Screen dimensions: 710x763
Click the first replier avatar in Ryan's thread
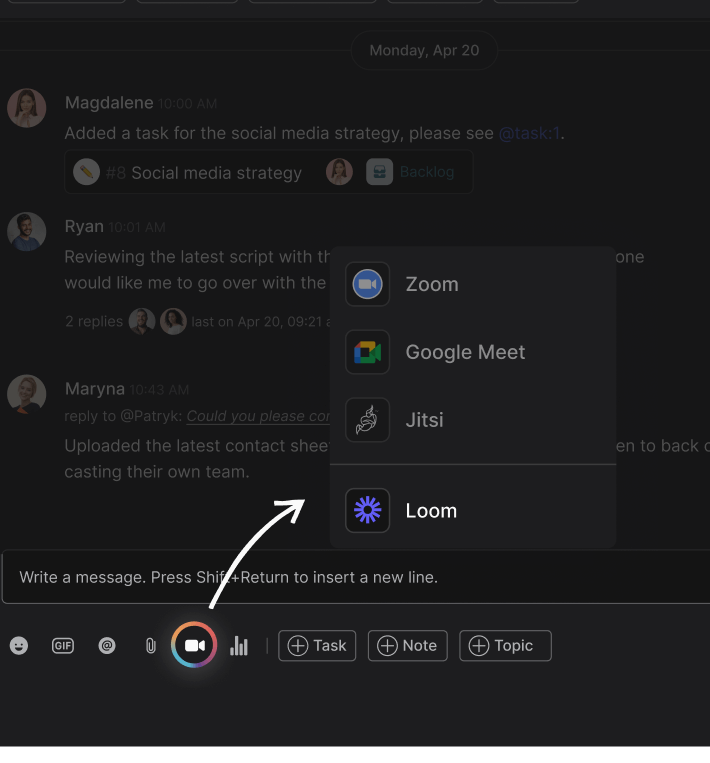pos(142,321)
